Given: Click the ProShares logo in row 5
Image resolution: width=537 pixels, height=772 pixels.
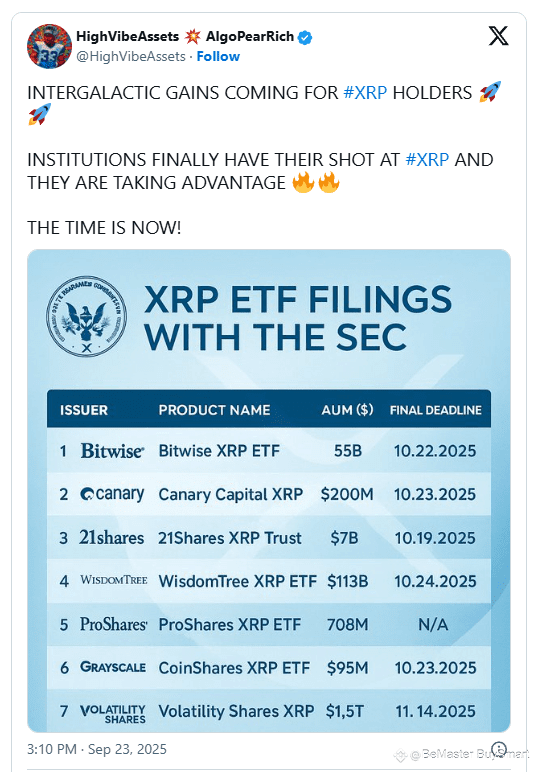Looking at the screenshot, I should 113,624.
